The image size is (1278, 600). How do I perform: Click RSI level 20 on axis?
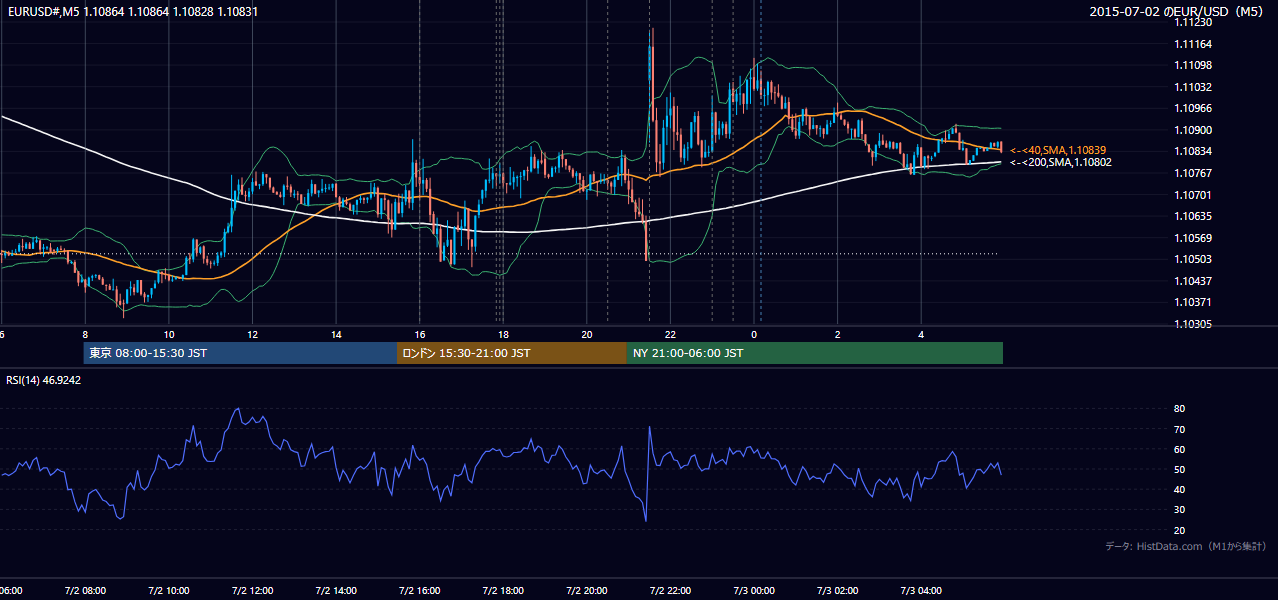click(1180, 530)
